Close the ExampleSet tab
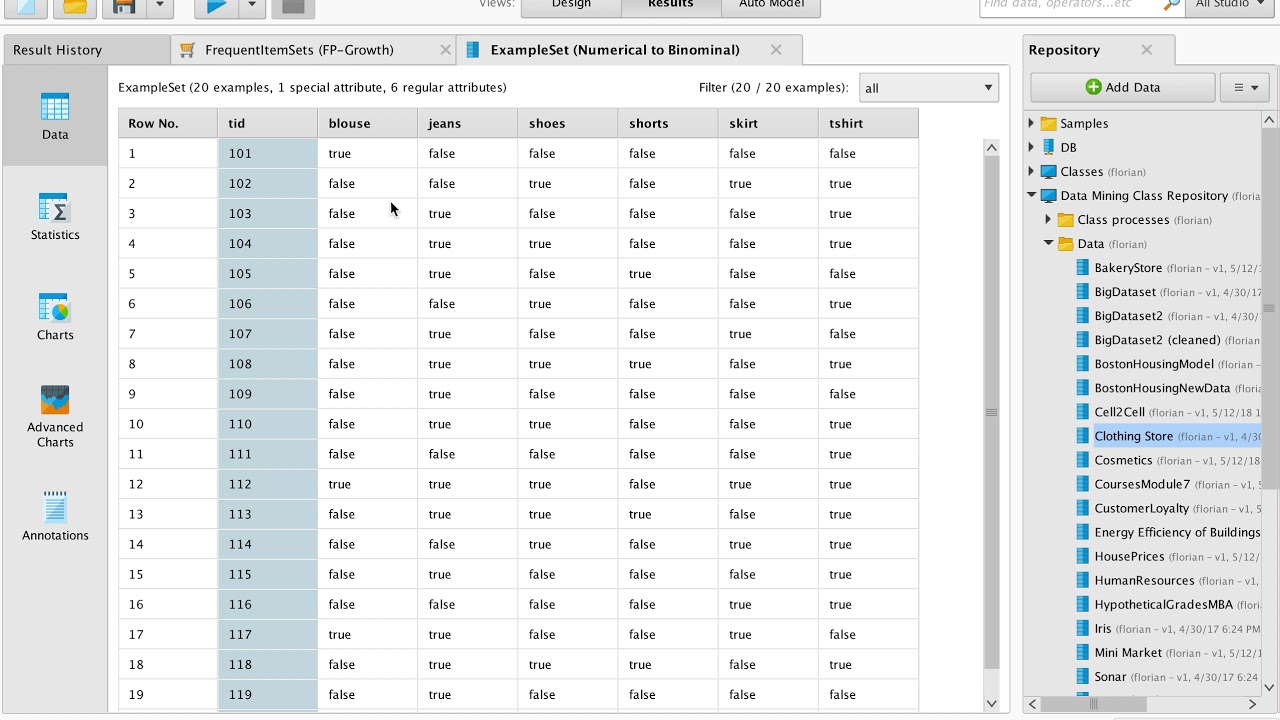 (x=776, y=50)
